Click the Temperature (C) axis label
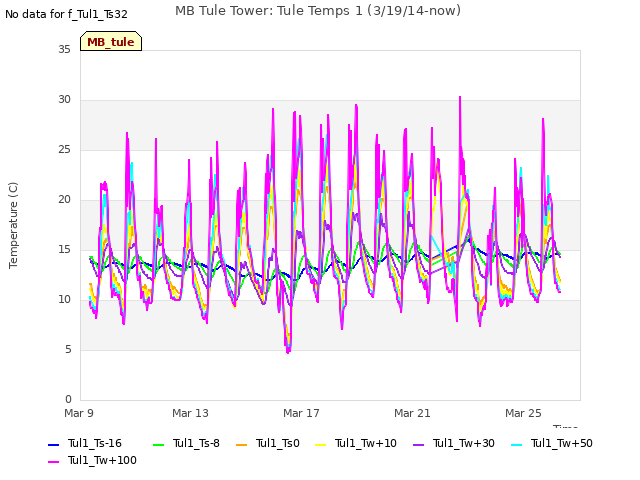This screenshot has width=640, height=480. tap(13, 225)
